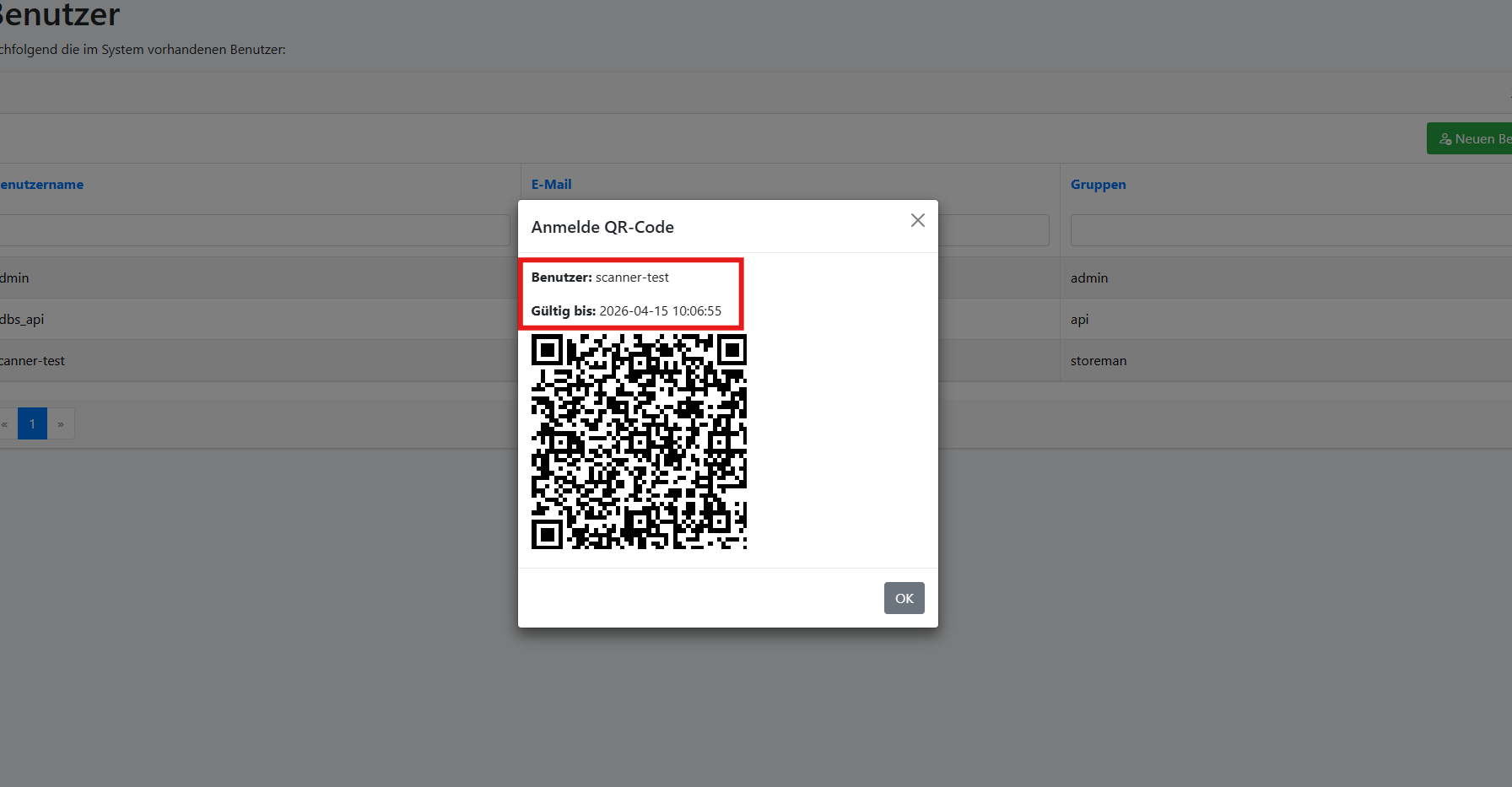The width and height of the screenshot is (1512, 787).
Task: Close the Anmelde QR-Code dialog with the X
Action: (917, 220)
